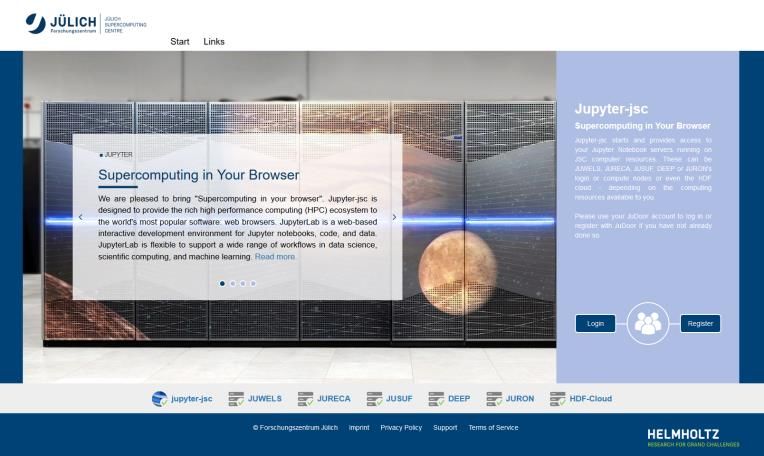Click the Jülich Supercomputing Centre header text

125,25
